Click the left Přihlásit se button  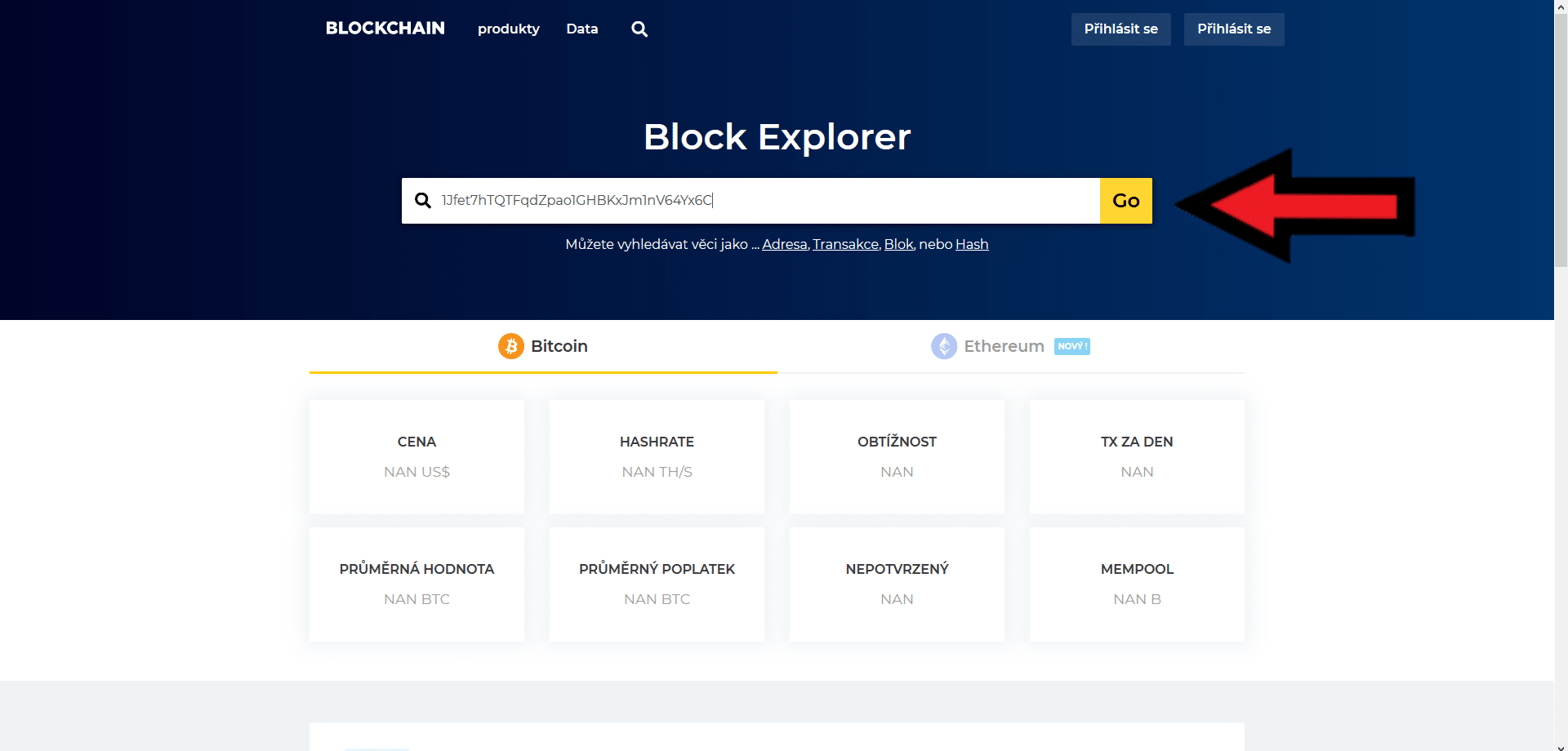tap(1121, 29)
